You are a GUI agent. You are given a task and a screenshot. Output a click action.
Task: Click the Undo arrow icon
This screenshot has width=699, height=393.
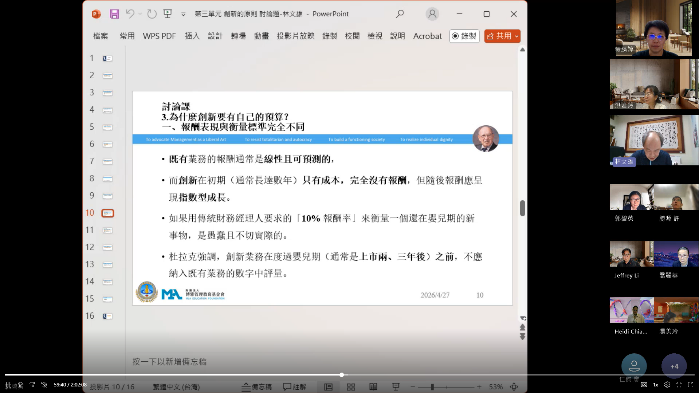[130, 14]
